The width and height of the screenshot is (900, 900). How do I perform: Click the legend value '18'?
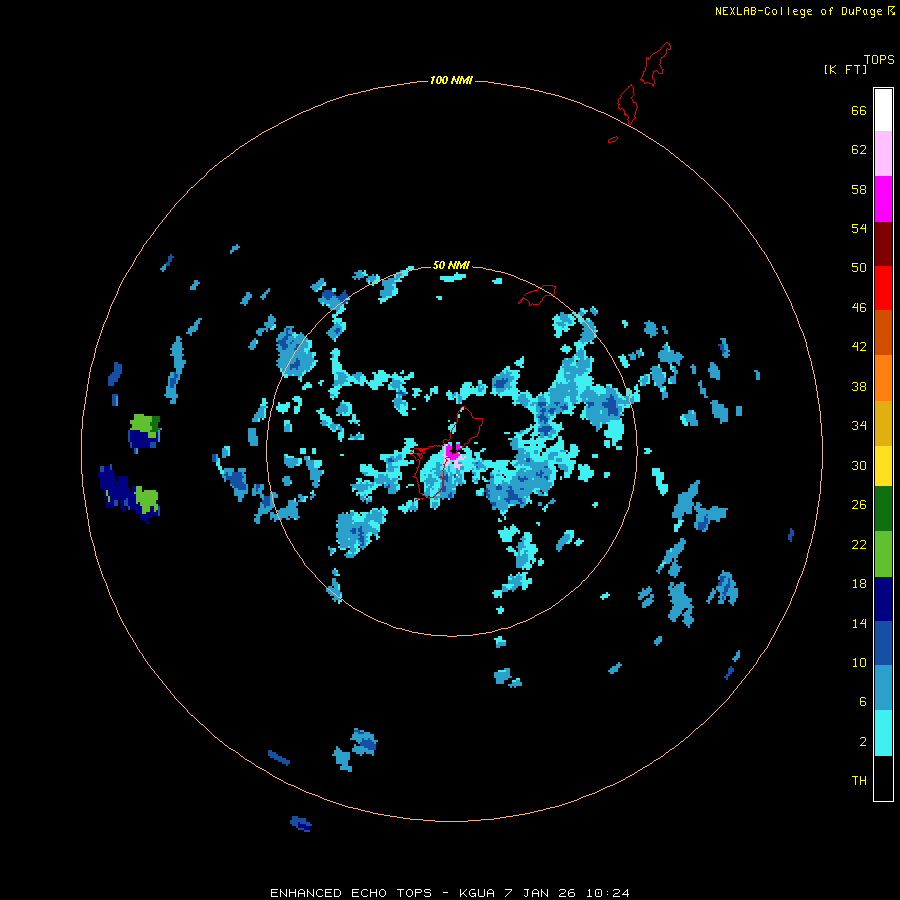(x=859, y=583)
